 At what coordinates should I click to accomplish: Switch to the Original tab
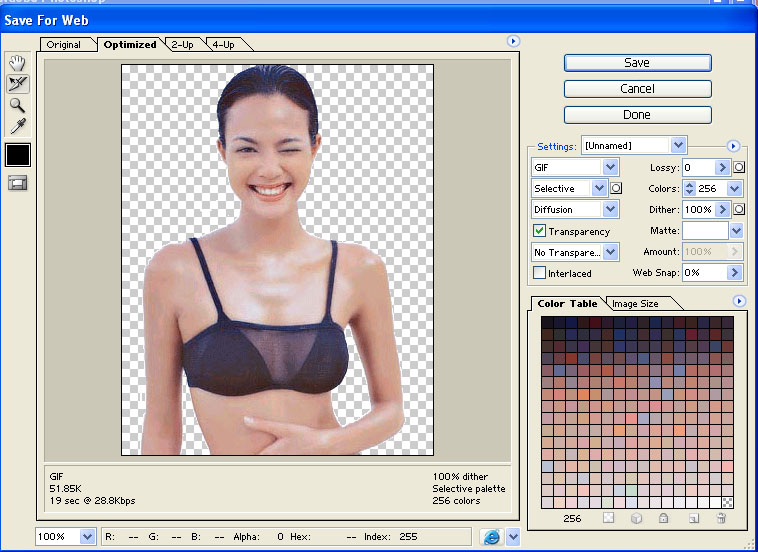[x=63, y=44]
